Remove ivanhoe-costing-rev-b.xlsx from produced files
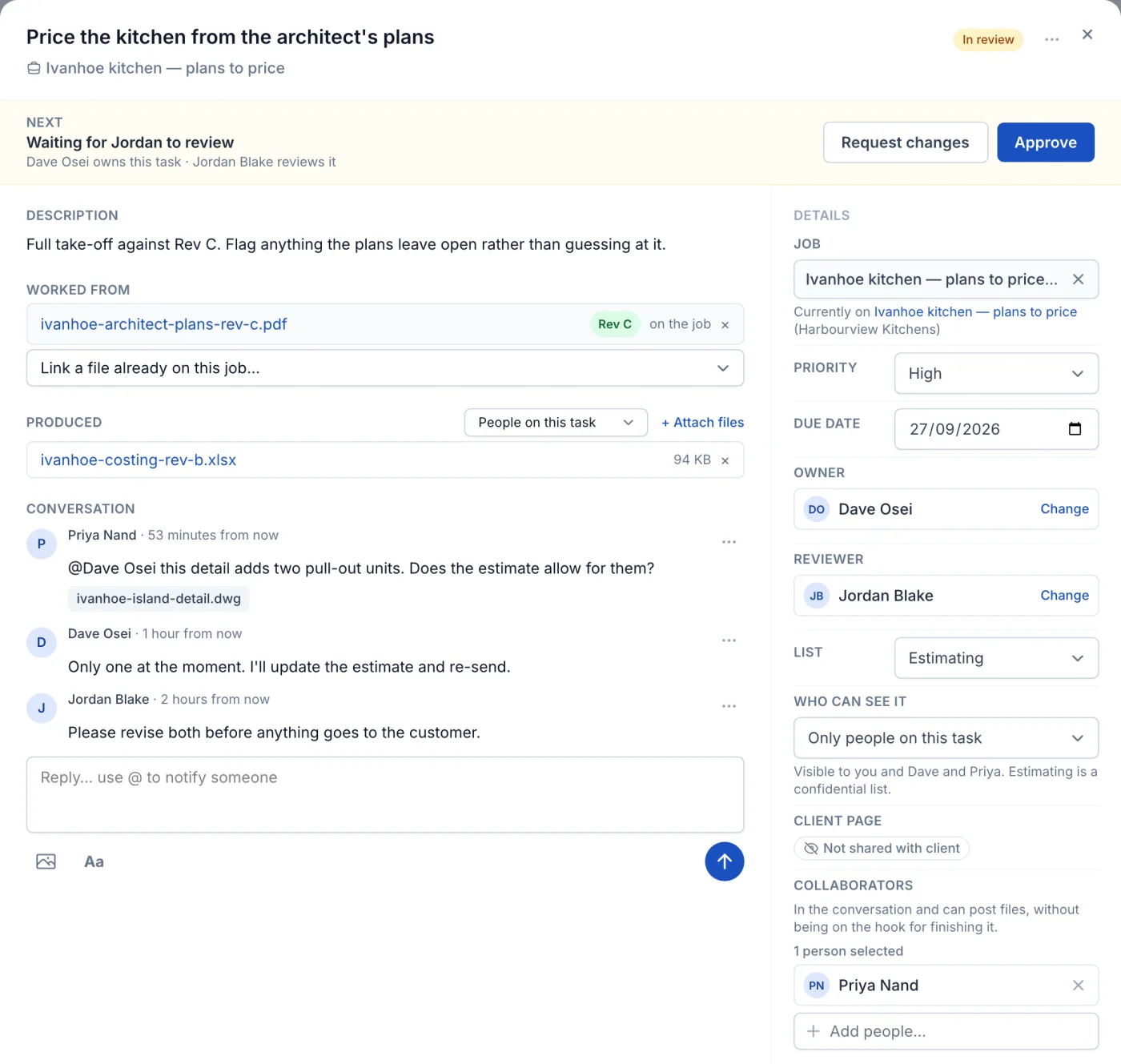Image resolution: width=1121 pixels, height=1064 pixels. 725,460
